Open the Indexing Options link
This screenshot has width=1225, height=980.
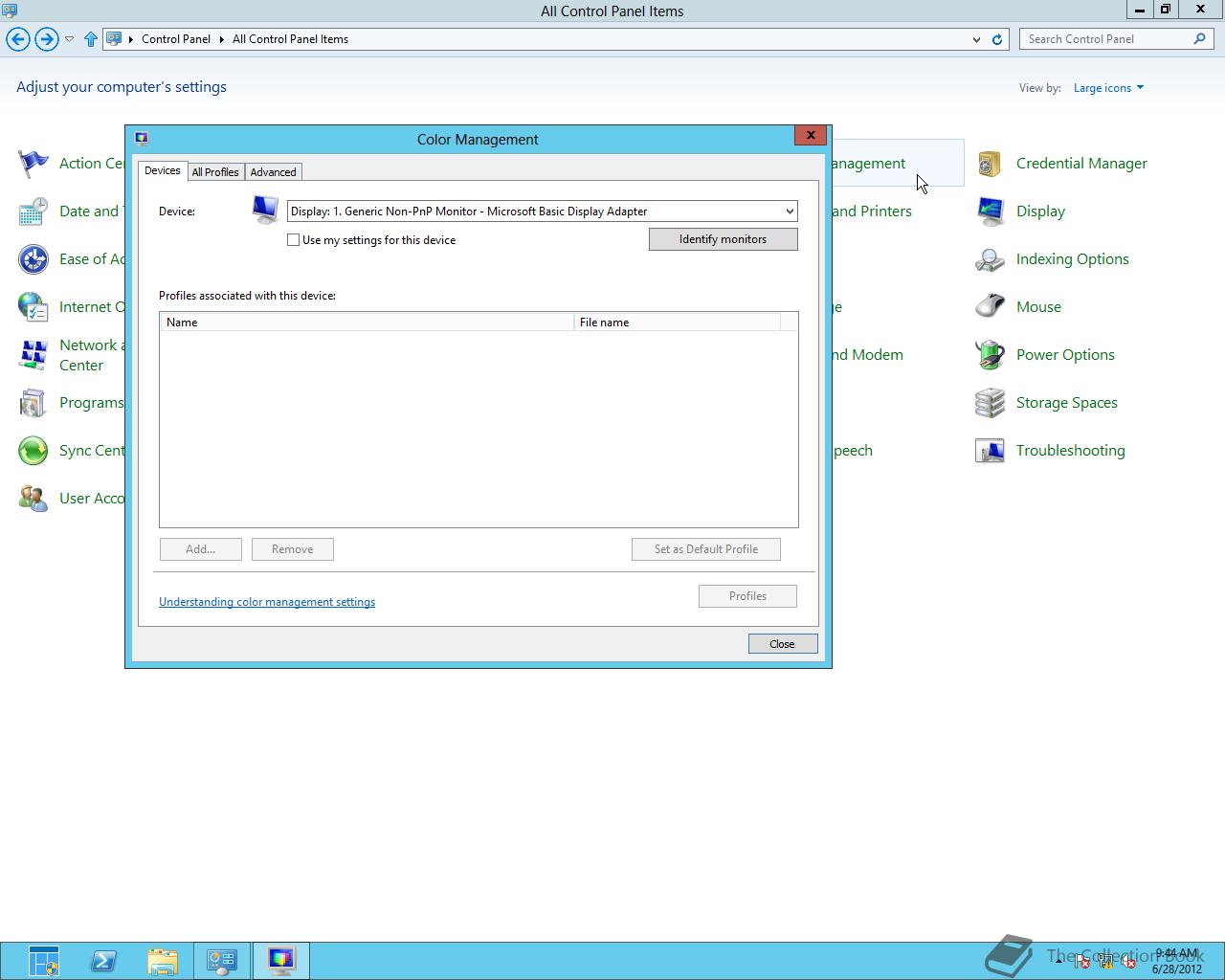[1072, 259]
